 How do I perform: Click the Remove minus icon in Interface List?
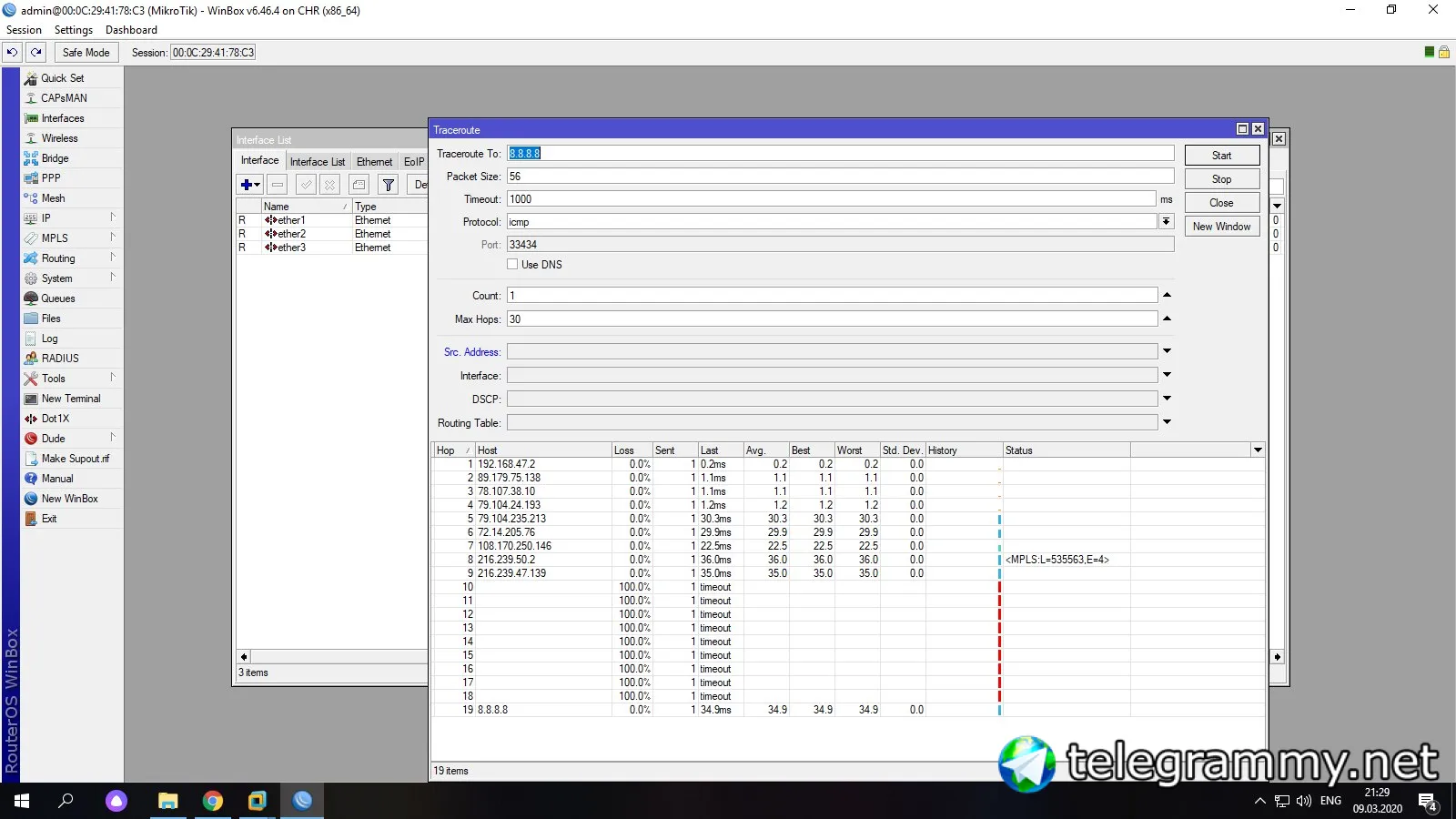pyautogui.click(x=278, y=185)
